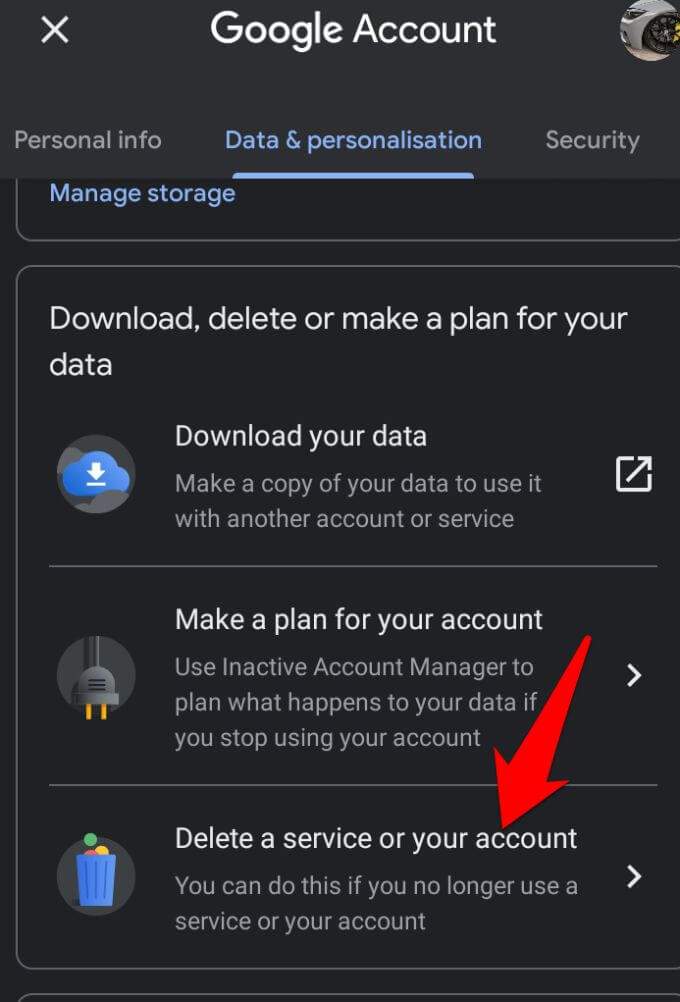Click the 'Download, delete or make a plan' heading
This screenshot has width=680, height=1002.
[338, 341]
